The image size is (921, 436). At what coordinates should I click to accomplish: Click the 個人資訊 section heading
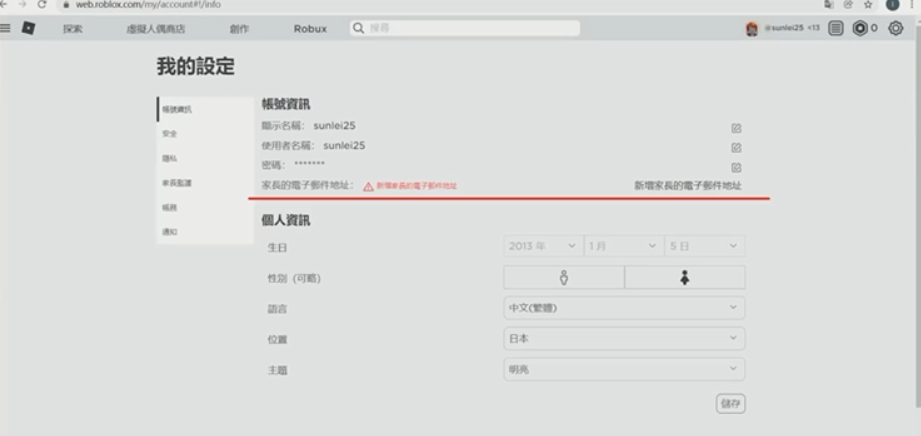point(286,221)
